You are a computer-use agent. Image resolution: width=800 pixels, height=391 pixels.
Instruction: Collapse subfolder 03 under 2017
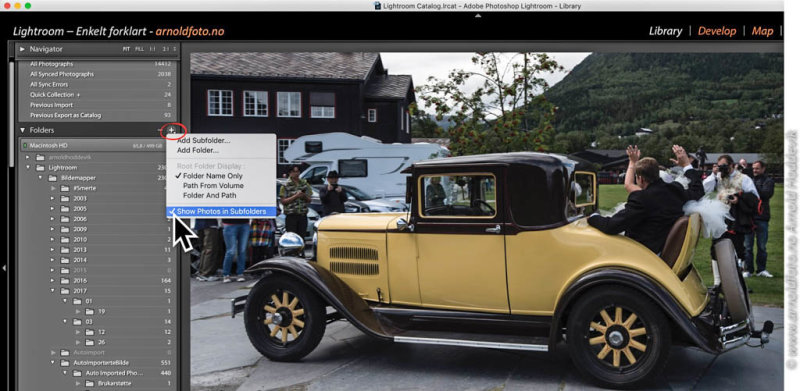[x=65, y=322]
